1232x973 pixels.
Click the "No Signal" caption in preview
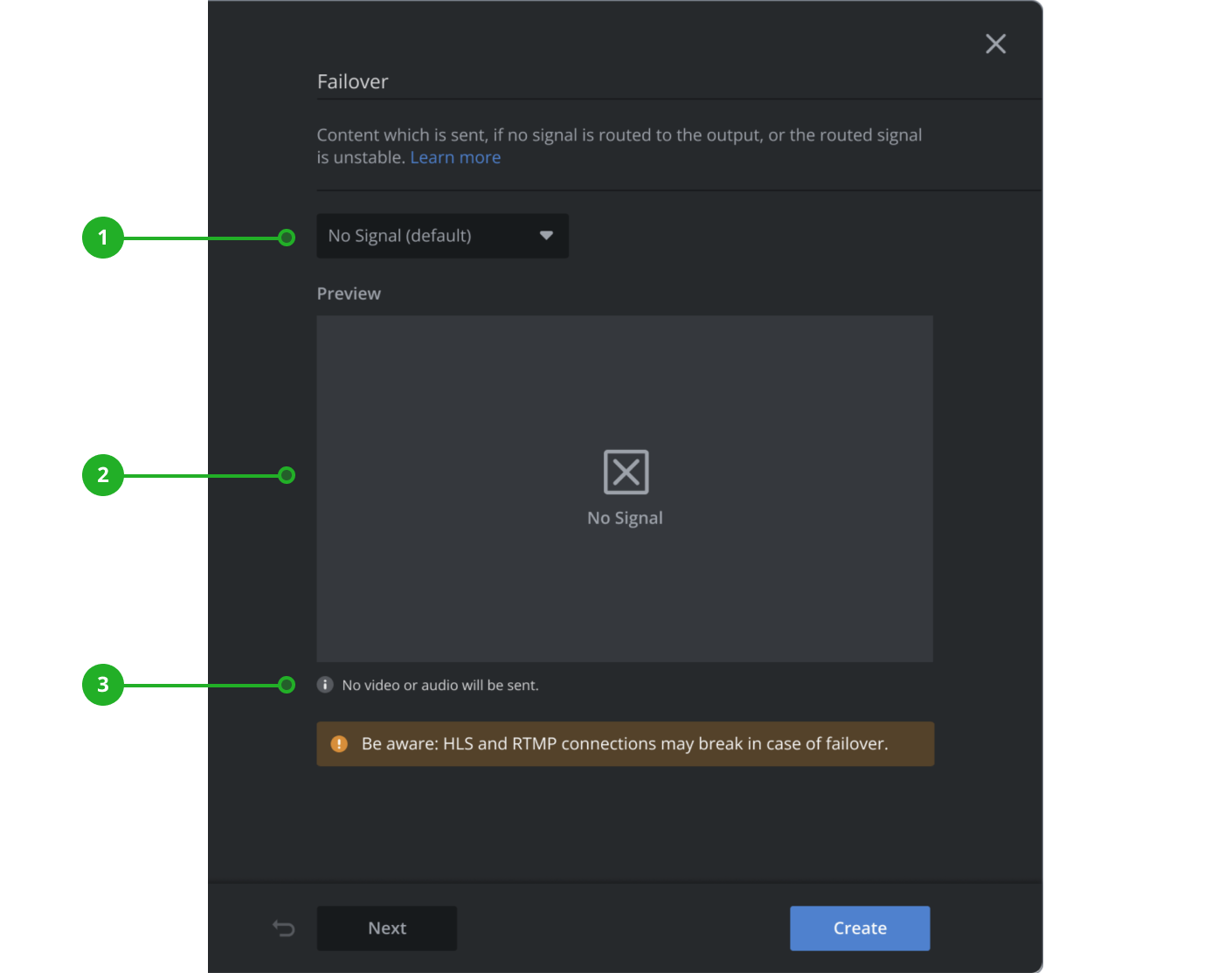coord(625,518)
